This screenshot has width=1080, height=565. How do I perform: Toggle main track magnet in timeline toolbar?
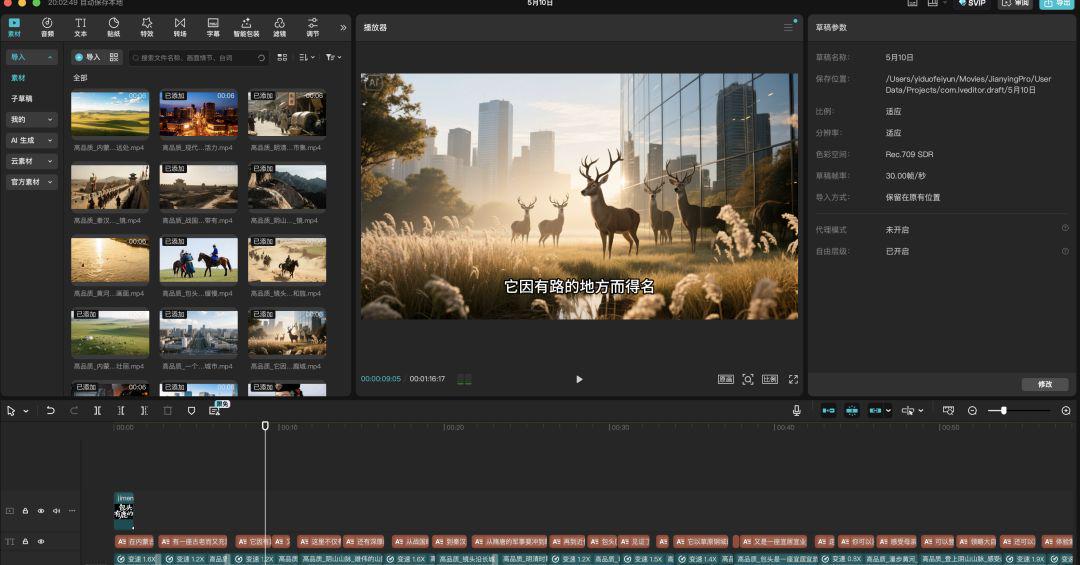tap(829, 411)
